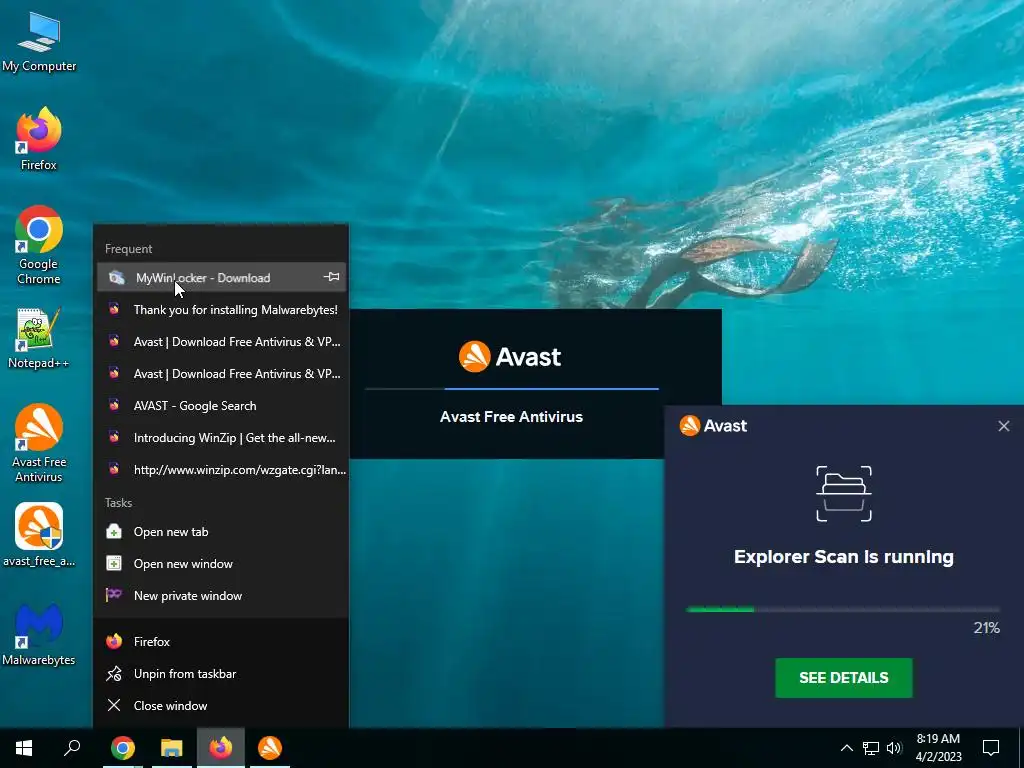
Task: Open volume control tray icon
Action: tap(894, 748)
